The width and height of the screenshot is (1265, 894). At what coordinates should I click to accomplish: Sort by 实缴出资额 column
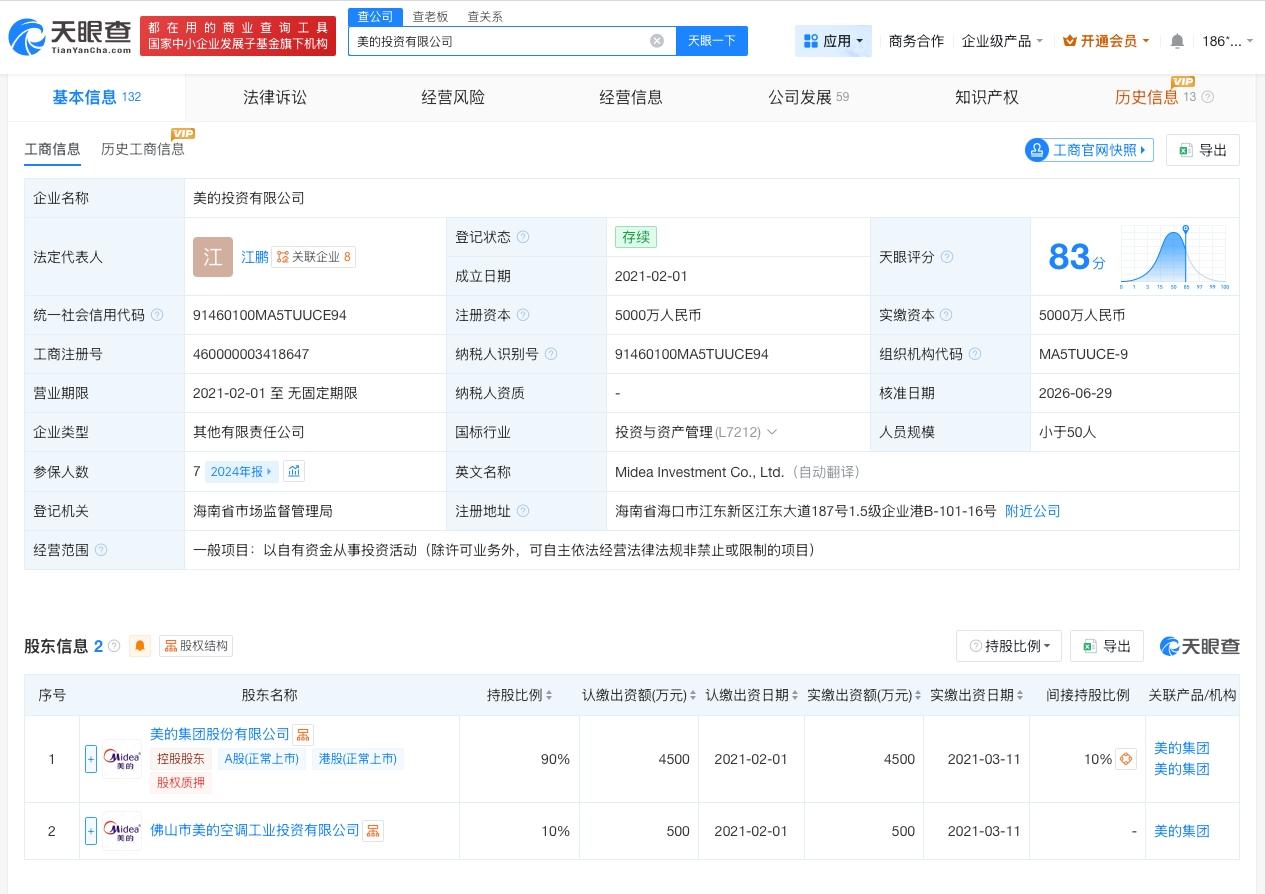pos(919,695)
